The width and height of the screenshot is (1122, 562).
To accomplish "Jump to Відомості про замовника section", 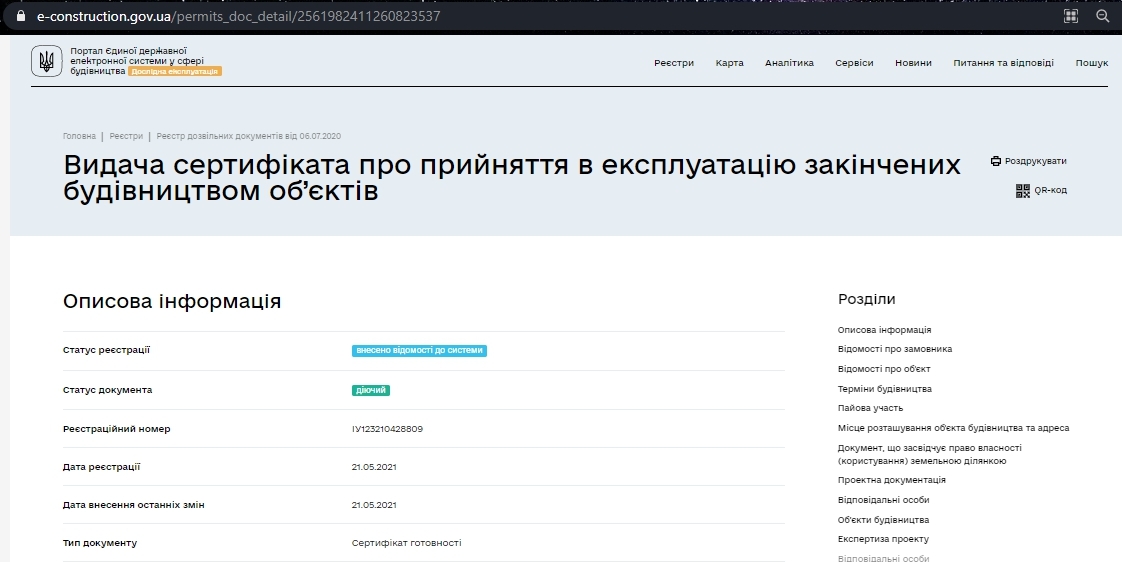I will [895, 349].
